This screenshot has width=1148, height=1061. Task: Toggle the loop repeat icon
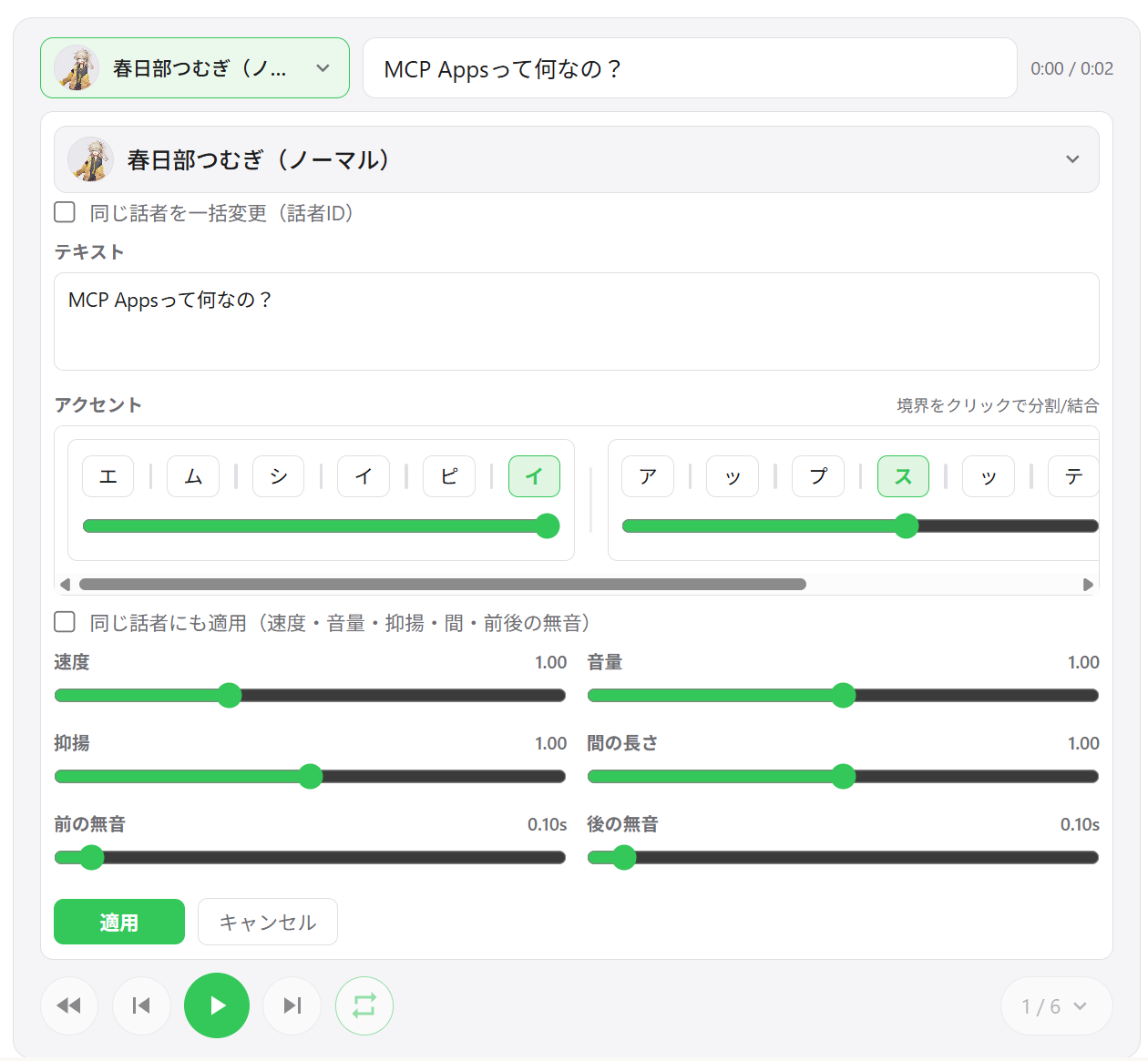click(364, 1005)
